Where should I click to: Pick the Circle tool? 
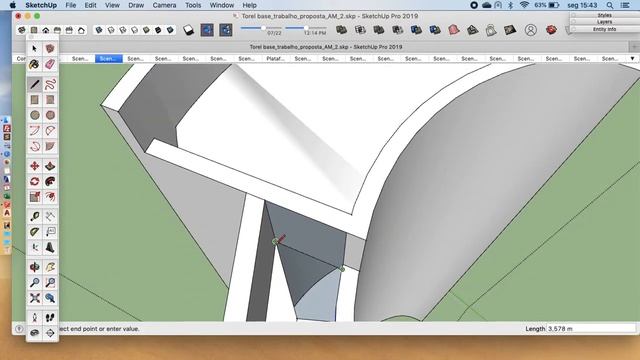[x=35, y=116]
